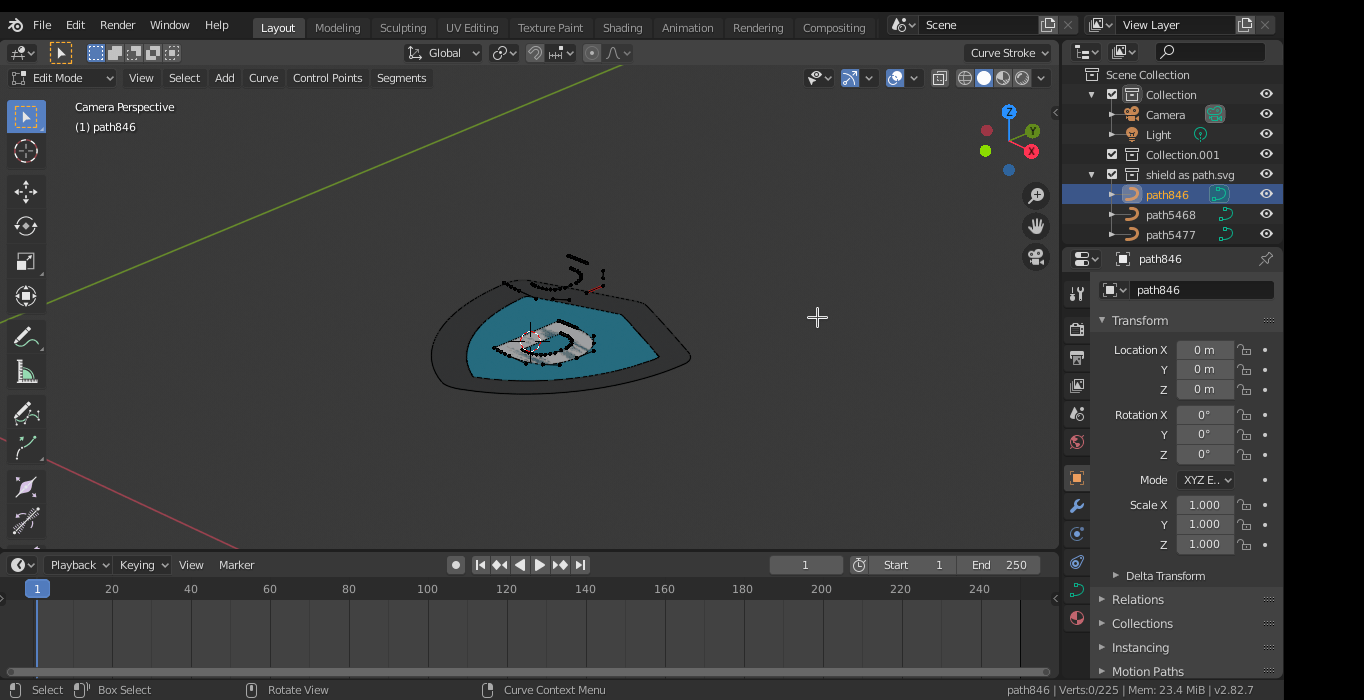Collapse the shield as path.svg collection
This screenshot has height=700, width=1364.
[x=1092, y=174]
